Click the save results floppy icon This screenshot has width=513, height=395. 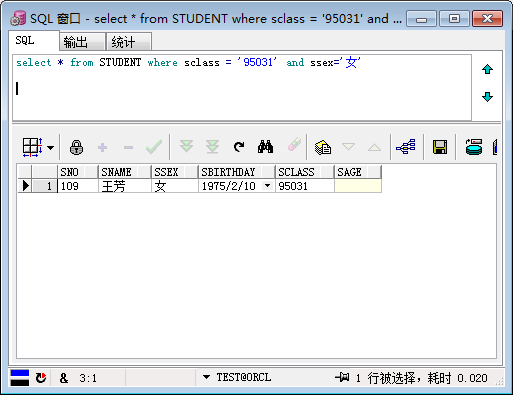[440, 147]
